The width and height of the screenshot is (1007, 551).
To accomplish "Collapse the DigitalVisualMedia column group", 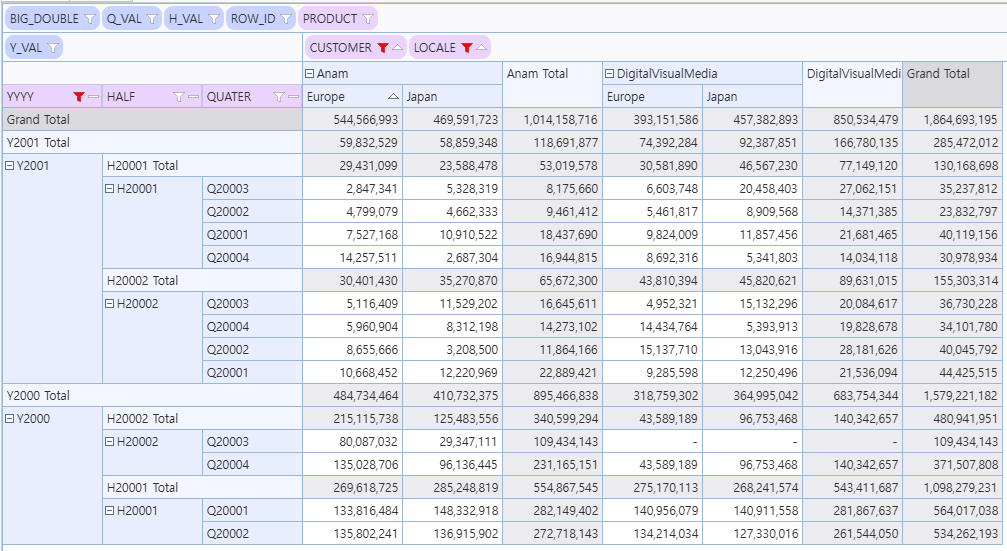I will point(610,74).
